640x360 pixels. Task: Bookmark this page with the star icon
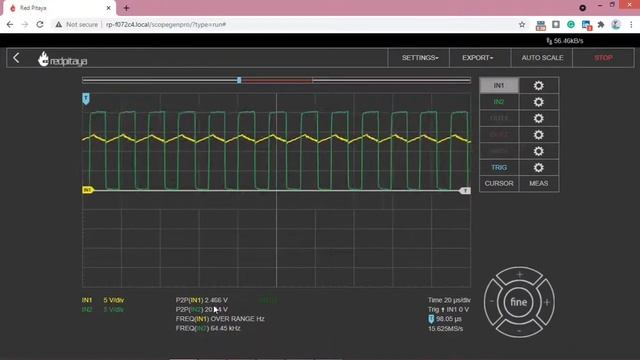coord(522,24)
